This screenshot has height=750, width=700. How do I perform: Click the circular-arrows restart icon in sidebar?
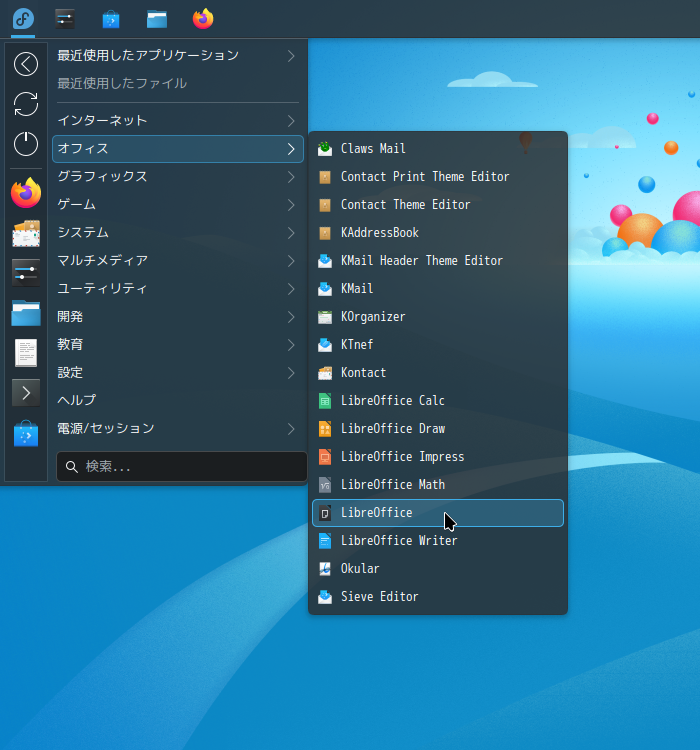(x=26, y=104)
